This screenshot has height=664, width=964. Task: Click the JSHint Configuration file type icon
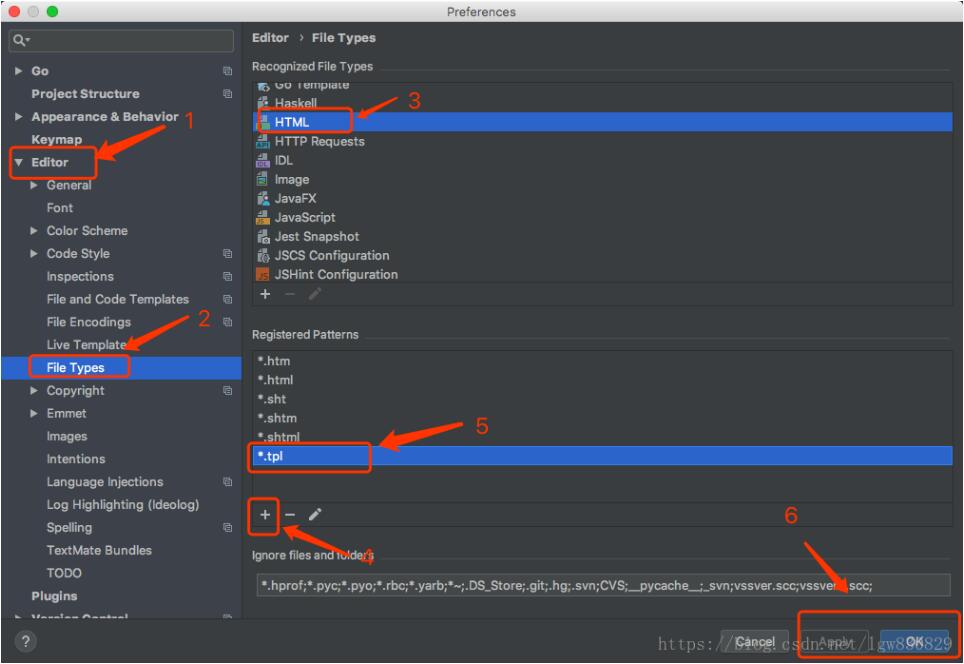click(263, 275)
